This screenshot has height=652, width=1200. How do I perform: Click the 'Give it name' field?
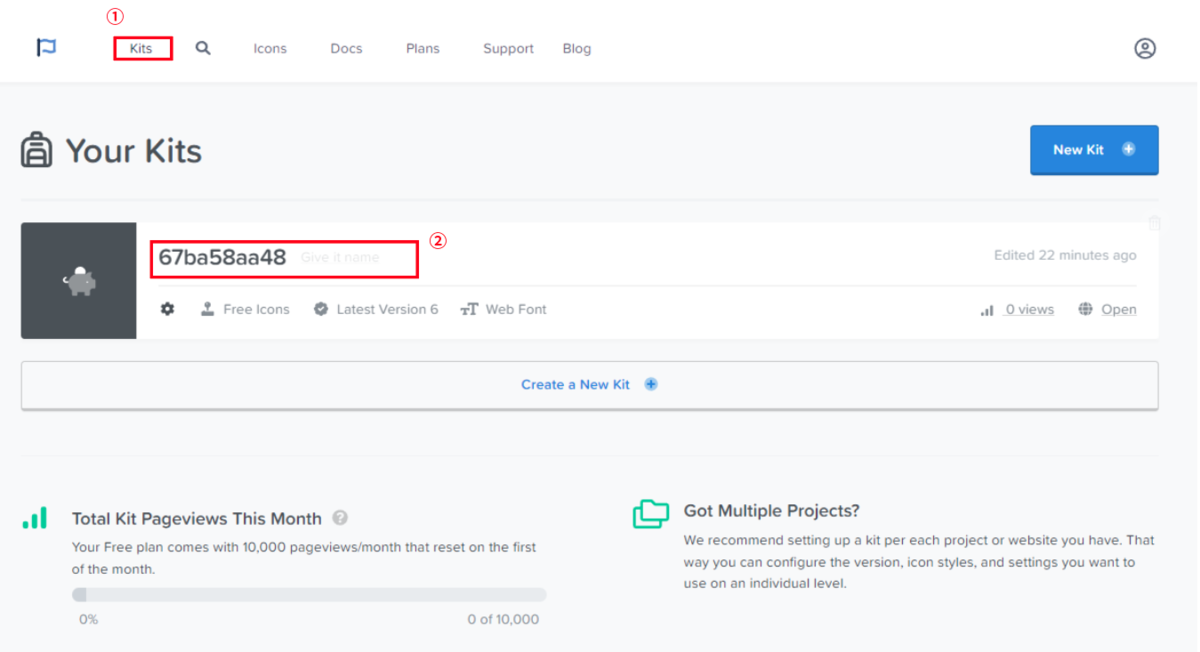click(340, 258)
